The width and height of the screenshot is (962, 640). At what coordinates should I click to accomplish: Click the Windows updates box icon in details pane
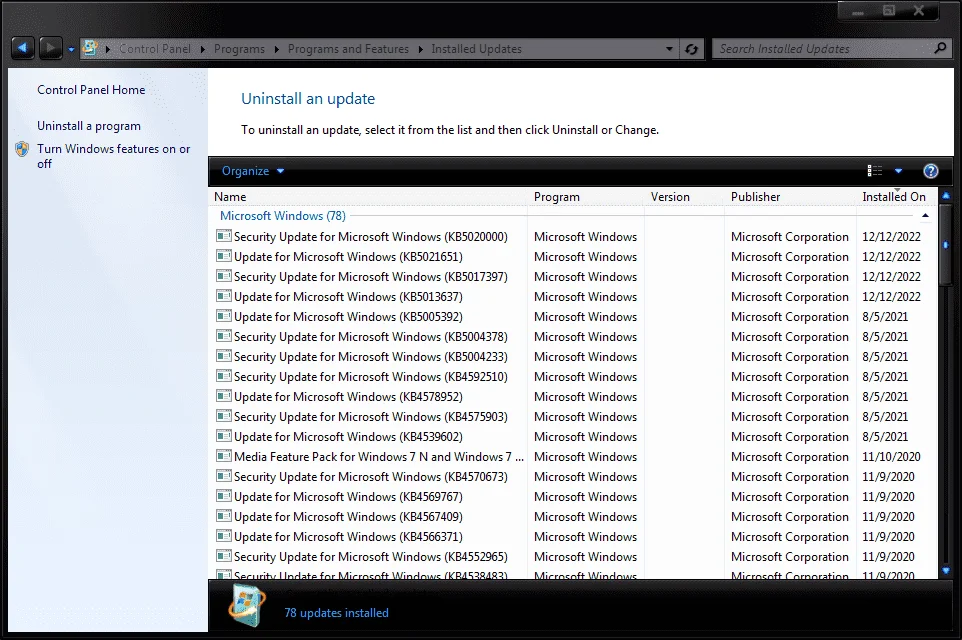(x=247, y=605)
